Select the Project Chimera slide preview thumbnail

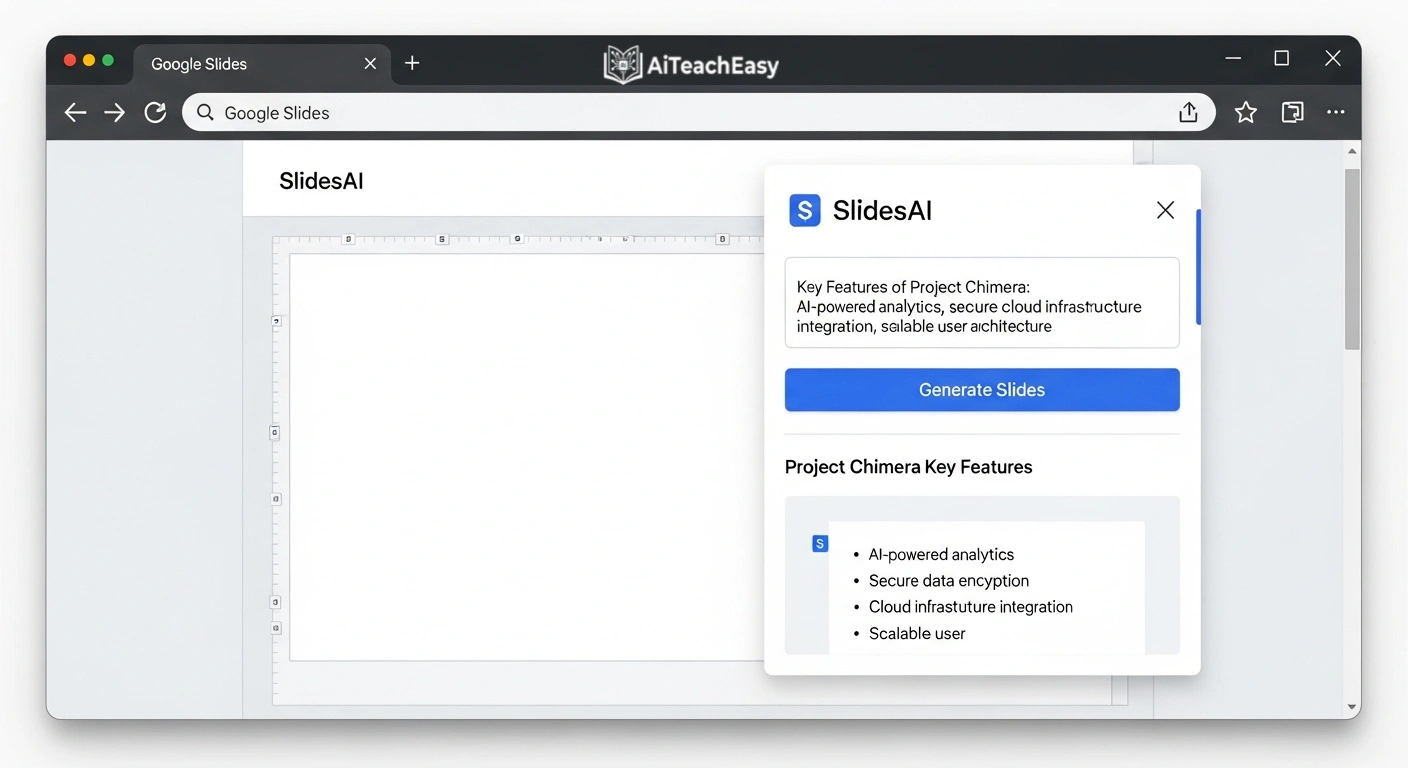tap(982, 580)
